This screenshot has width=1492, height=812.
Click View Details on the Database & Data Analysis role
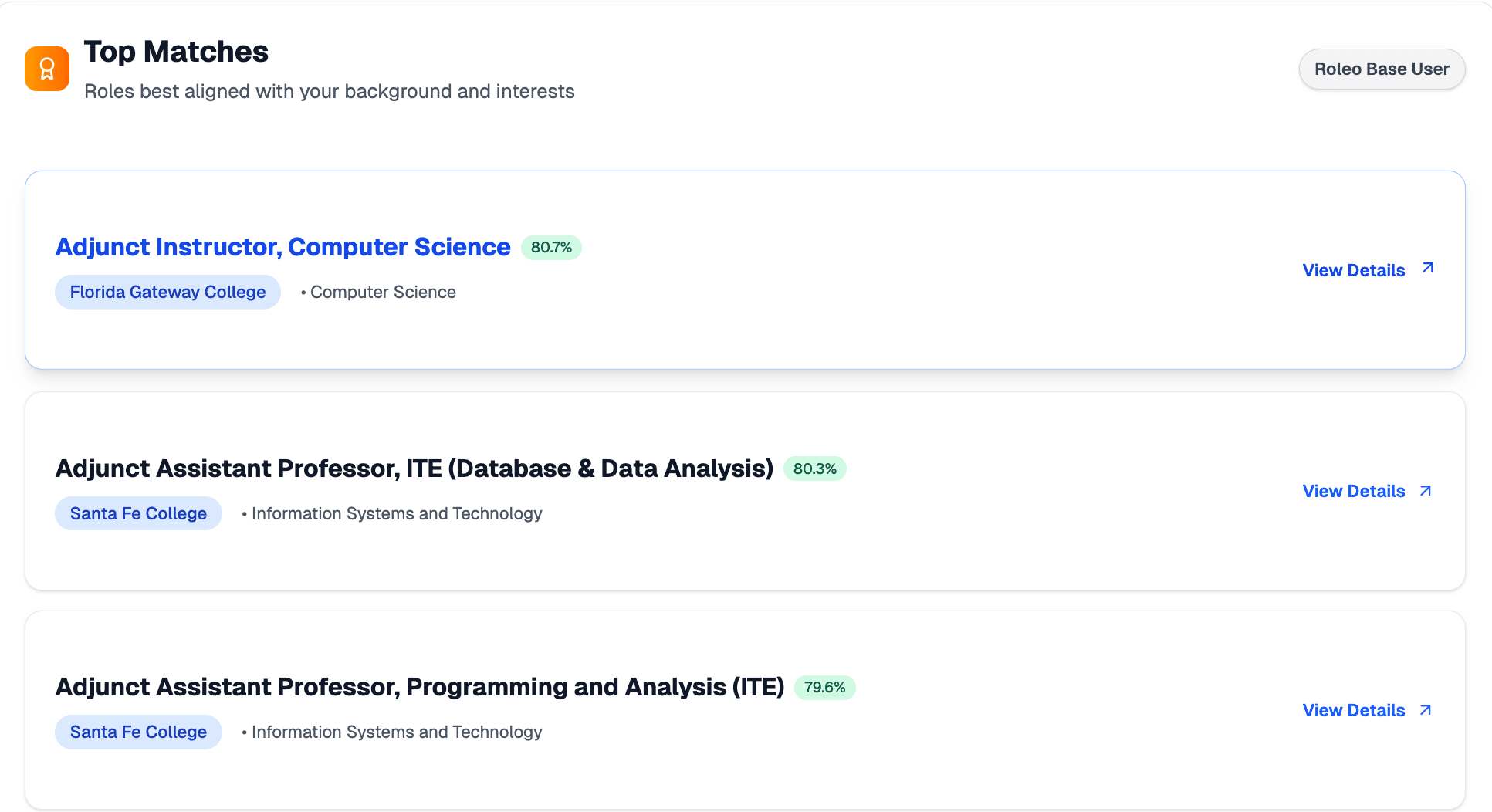pyautogui.click(x=1352, y=491)
